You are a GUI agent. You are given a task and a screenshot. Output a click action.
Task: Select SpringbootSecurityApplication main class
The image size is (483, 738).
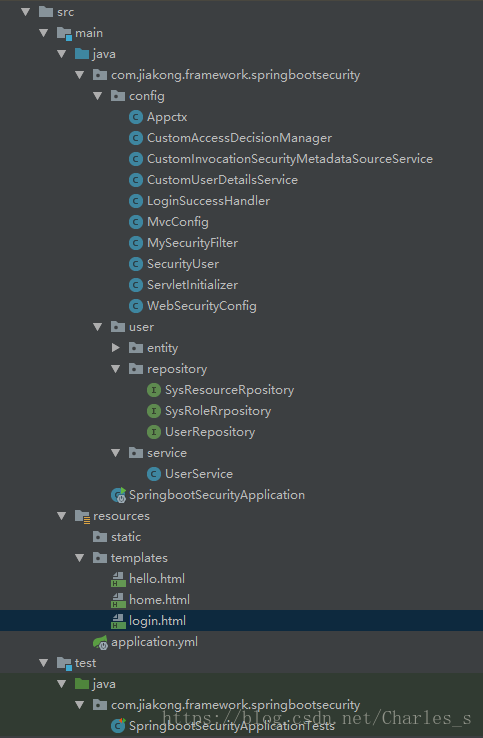[x=217, y=495]
